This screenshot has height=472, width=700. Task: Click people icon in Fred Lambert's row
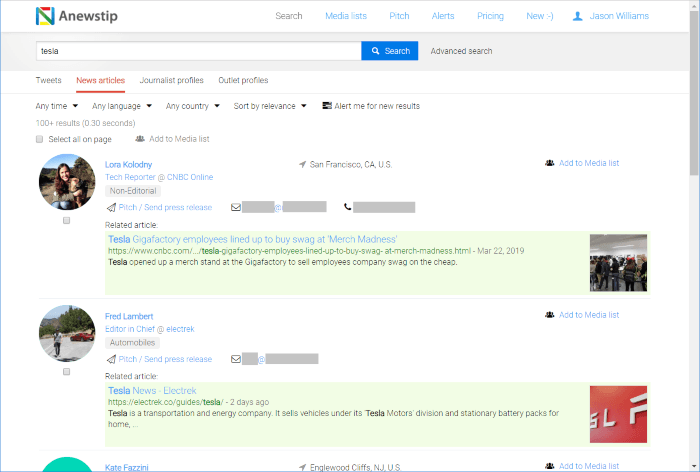click(550, 315)
